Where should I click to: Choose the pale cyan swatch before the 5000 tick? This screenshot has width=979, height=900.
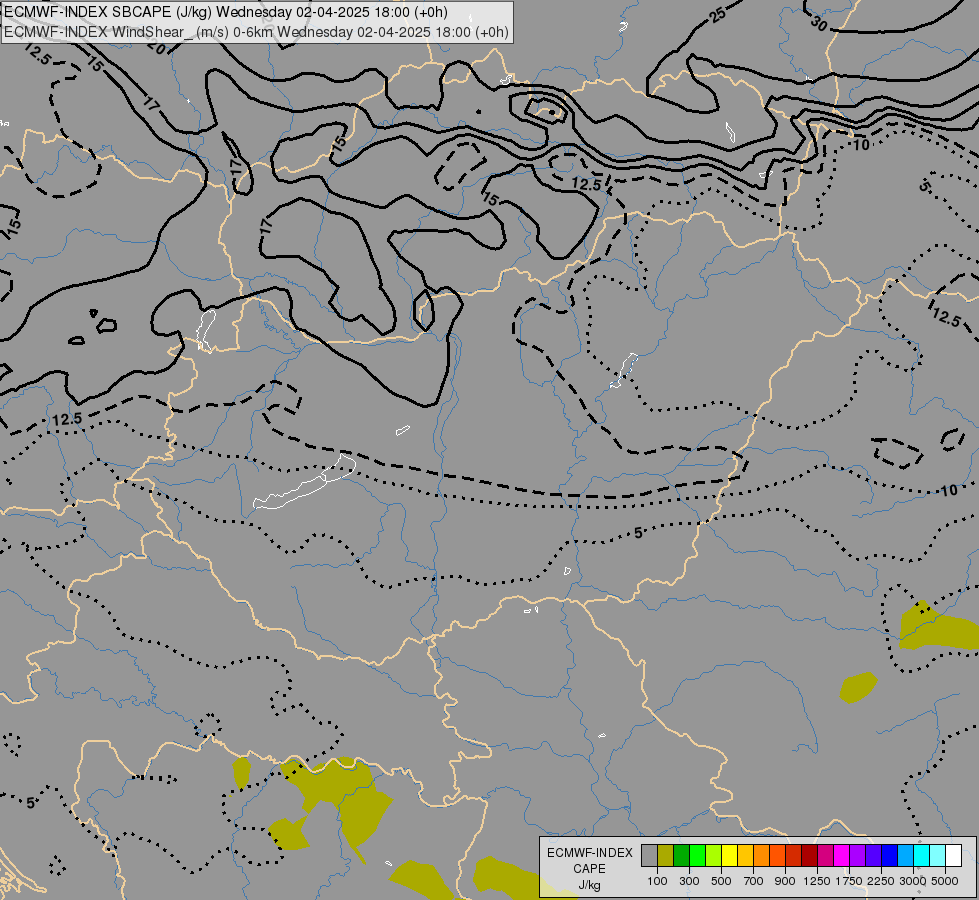click(x=938, y=855)
